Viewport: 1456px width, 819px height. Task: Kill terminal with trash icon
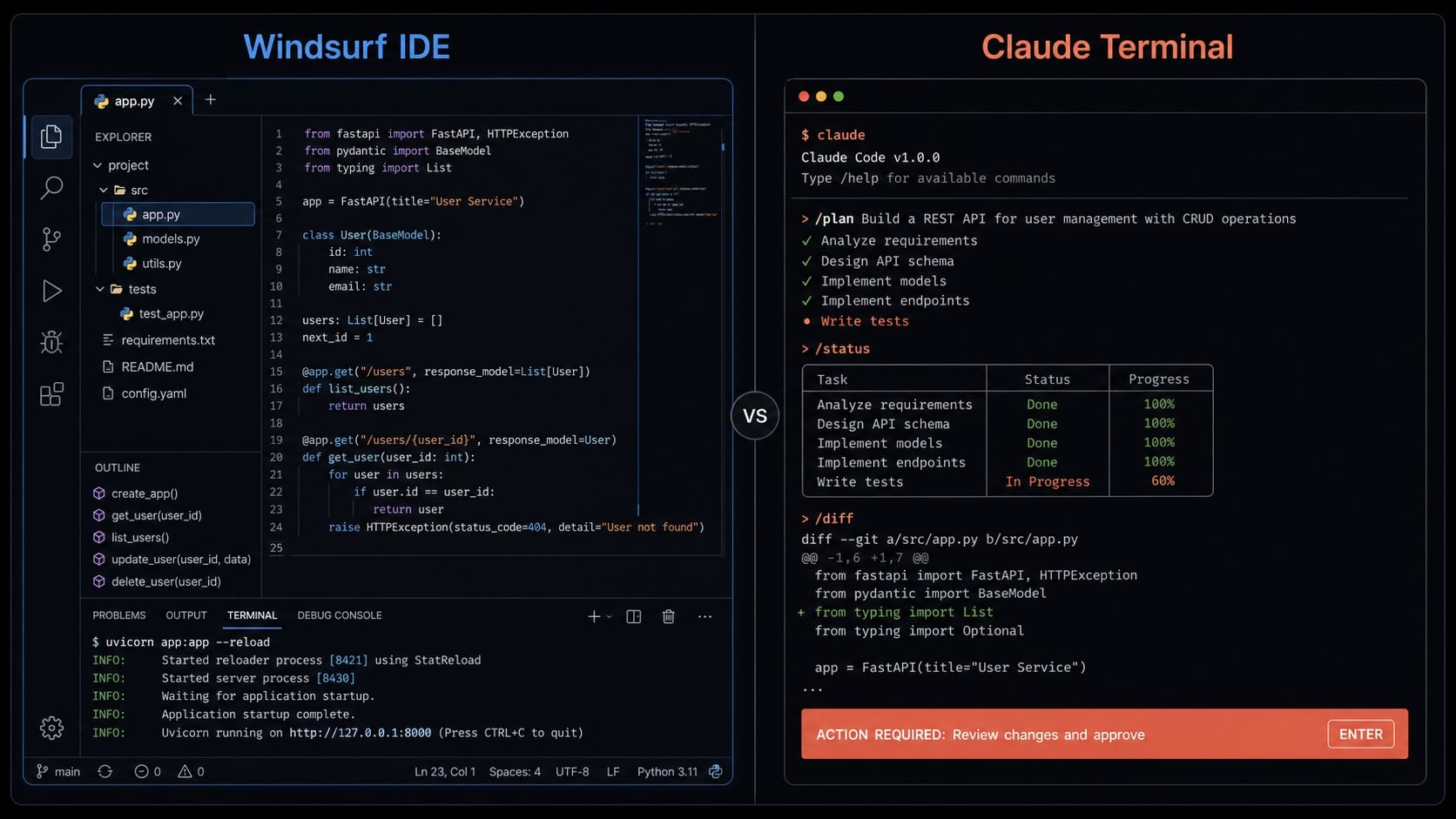pyautogui.click(x=669, y=616)
